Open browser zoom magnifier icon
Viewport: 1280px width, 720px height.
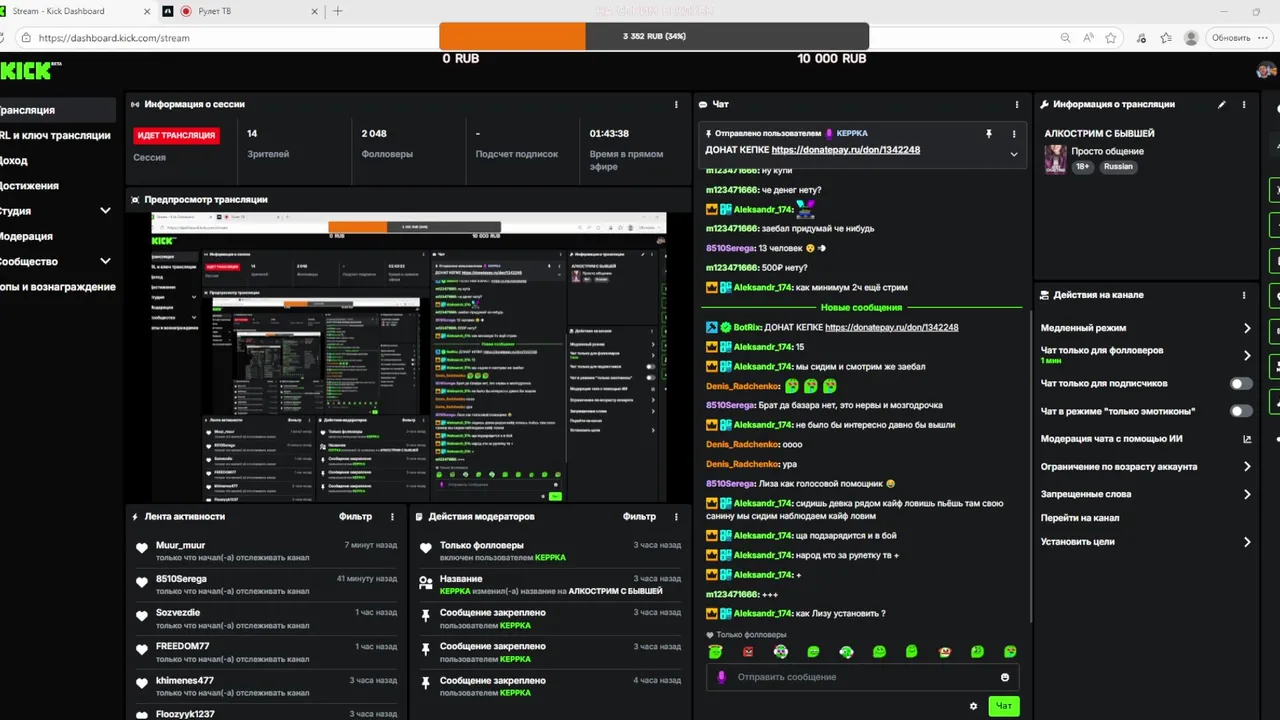click(x=1066, y=38)
